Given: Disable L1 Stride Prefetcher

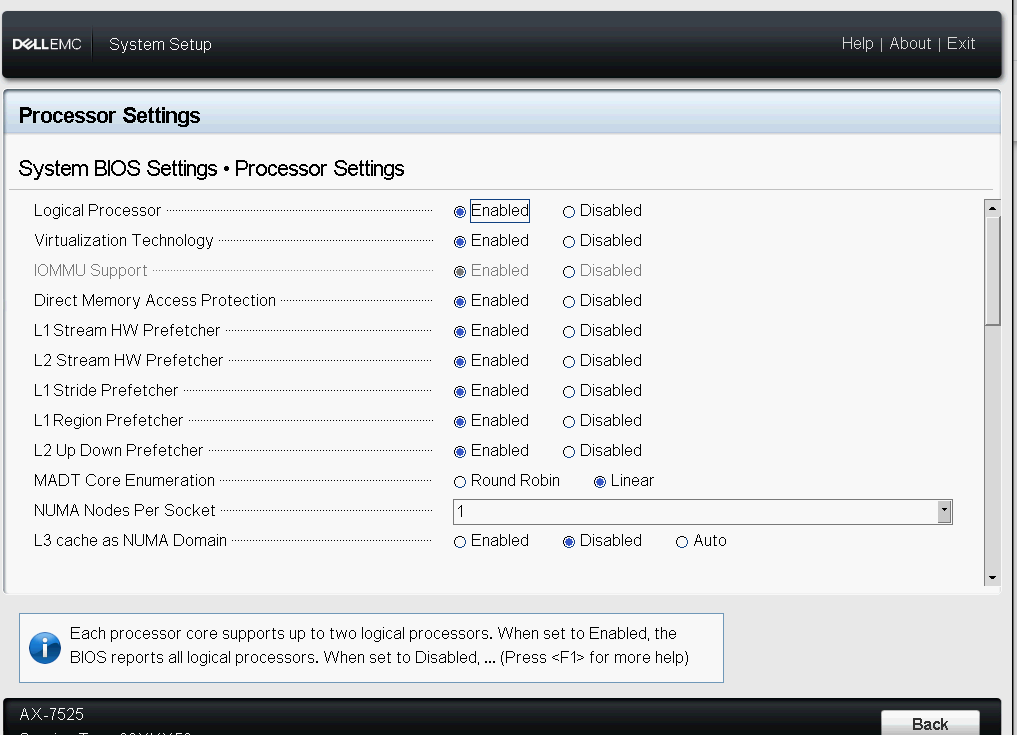Looking at the screenshot, I should (569, 392).
